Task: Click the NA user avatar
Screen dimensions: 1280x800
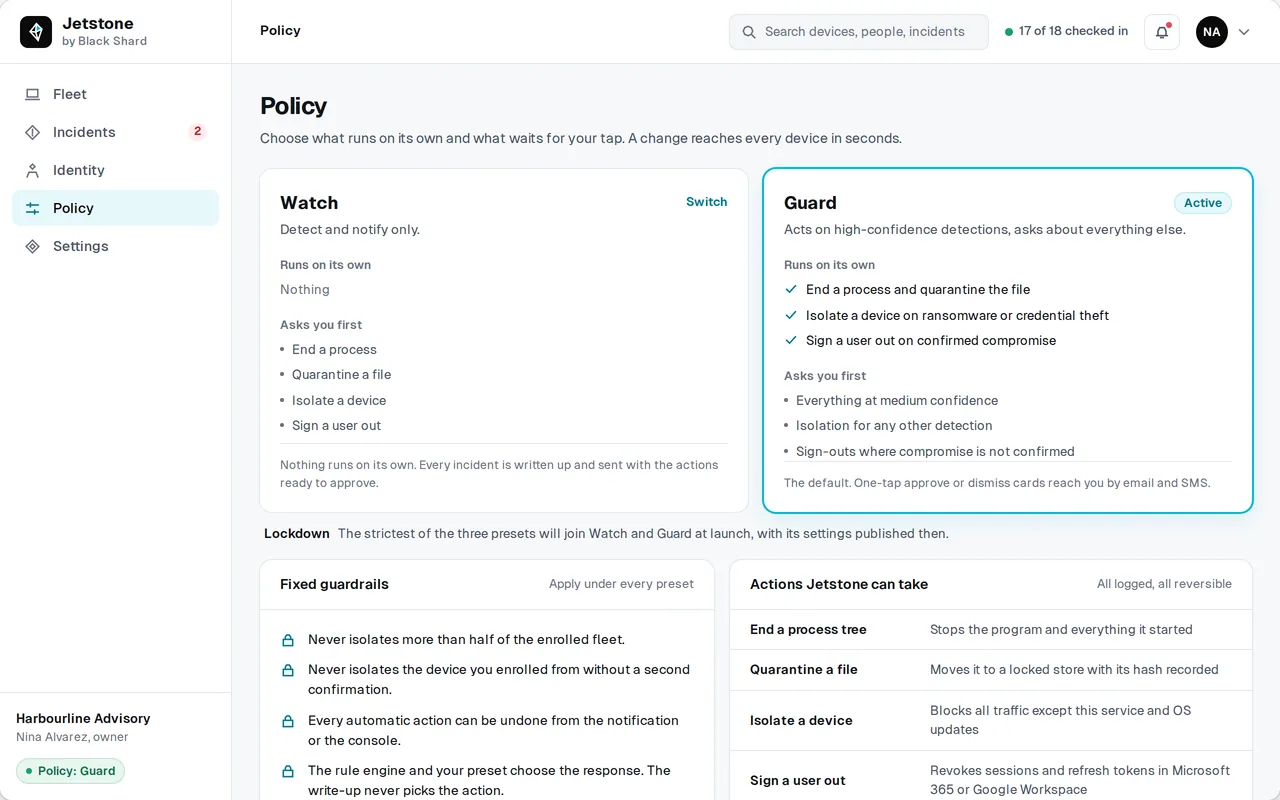Action: [1212, 32]
